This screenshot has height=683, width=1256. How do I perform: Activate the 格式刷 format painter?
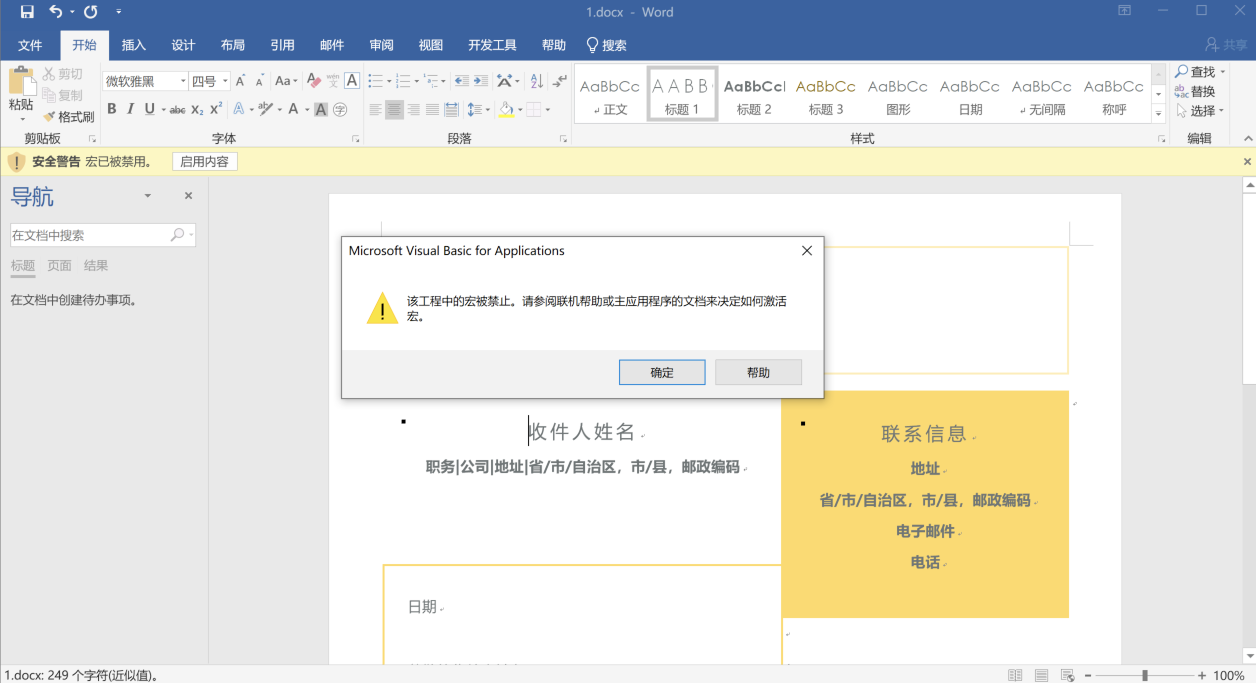pyautogui.click(x=69, y=116)
